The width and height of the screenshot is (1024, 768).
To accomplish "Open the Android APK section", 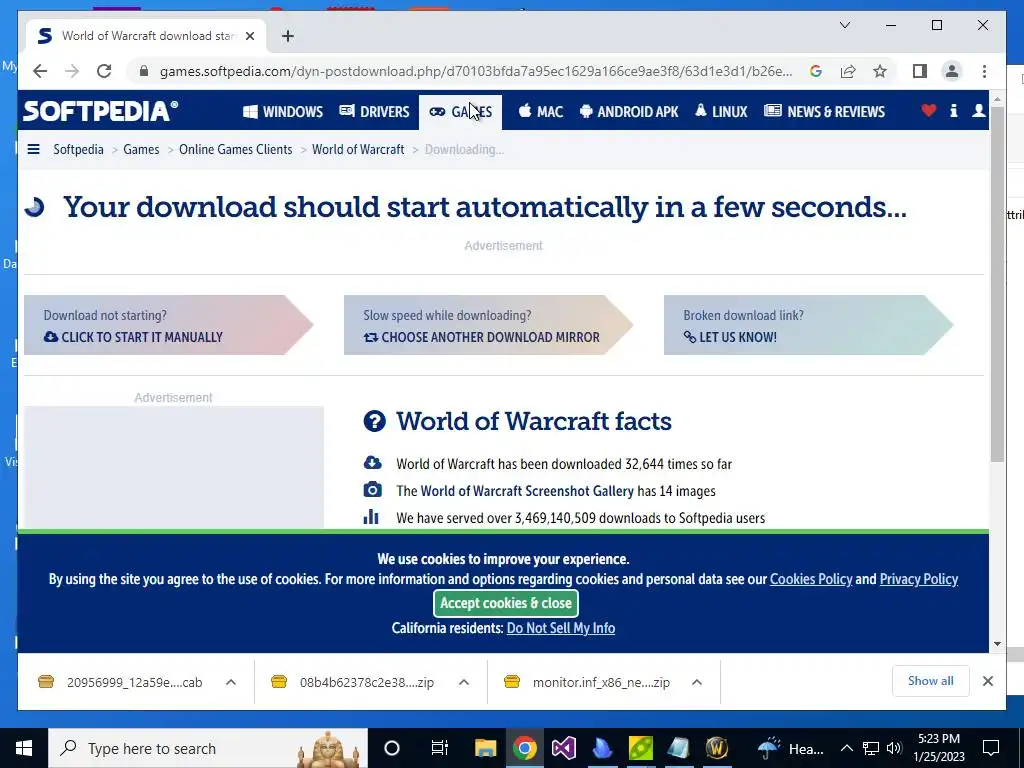I will [629, 112].
